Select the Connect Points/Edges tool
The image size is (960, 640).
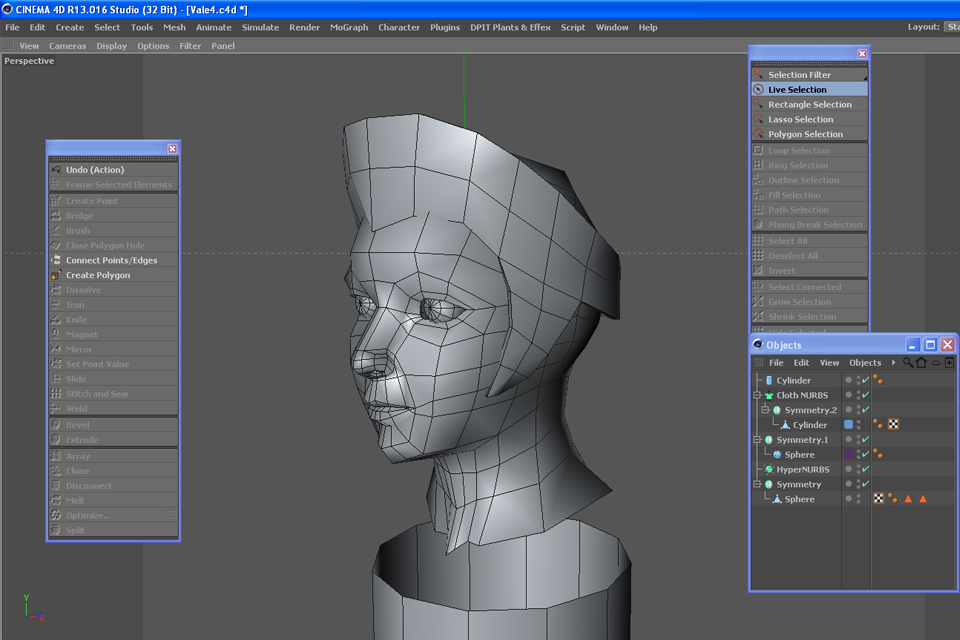click(111, 260)
